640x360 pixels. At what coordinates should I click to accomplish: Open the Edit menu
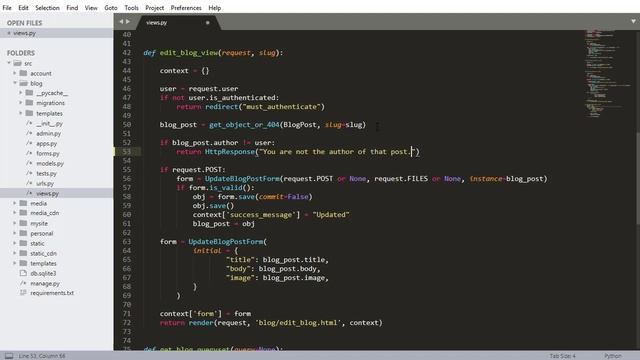coord(23,8)
